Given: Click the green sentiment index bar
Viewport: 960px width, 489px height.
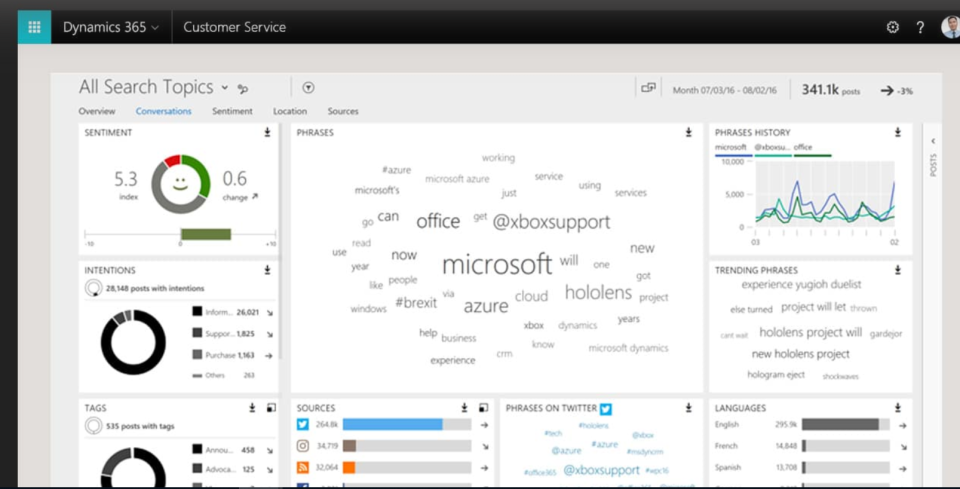Looking at the screenshot, I should (x=206, y=234).
